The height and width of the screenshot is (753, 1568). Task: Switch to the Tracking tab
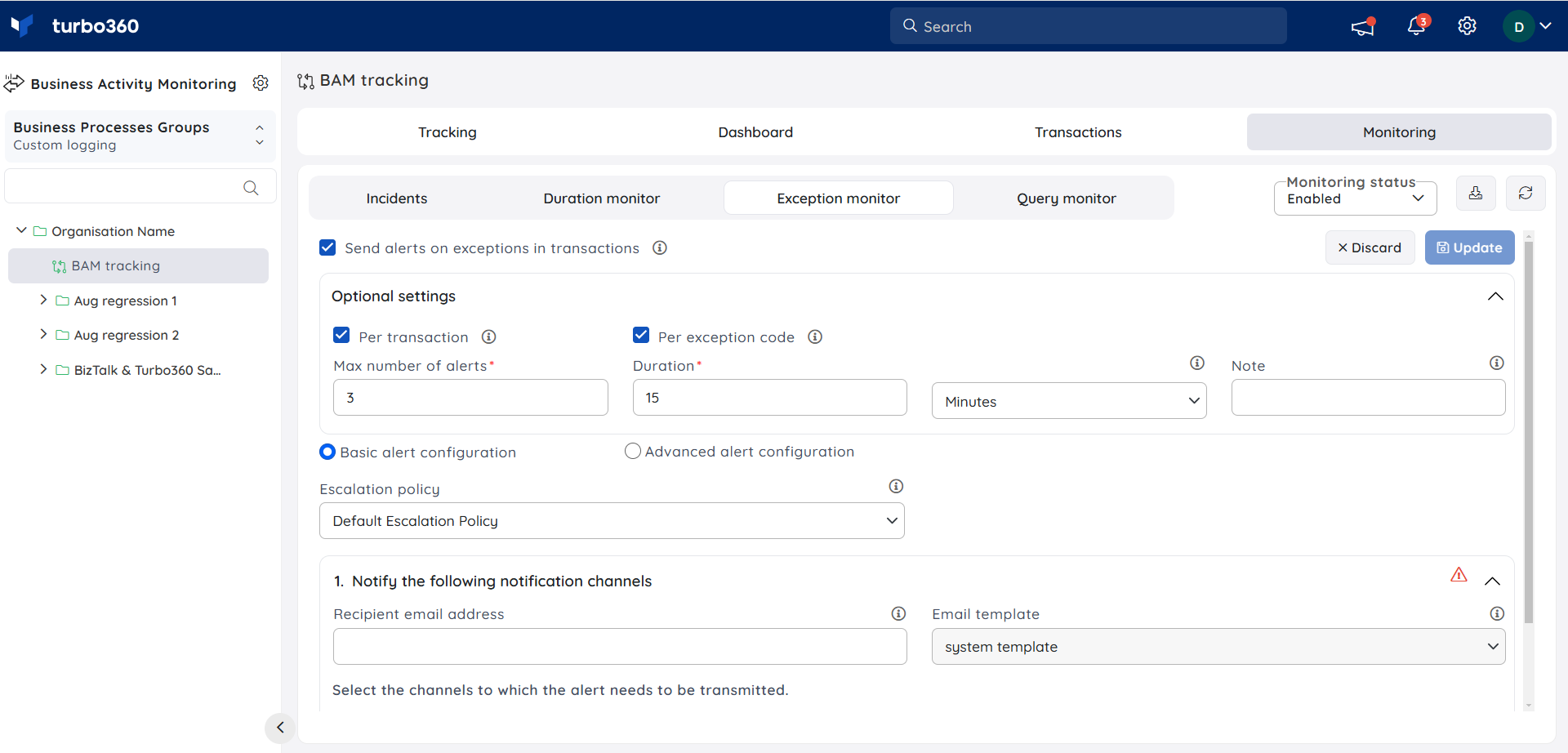[448, 132]
